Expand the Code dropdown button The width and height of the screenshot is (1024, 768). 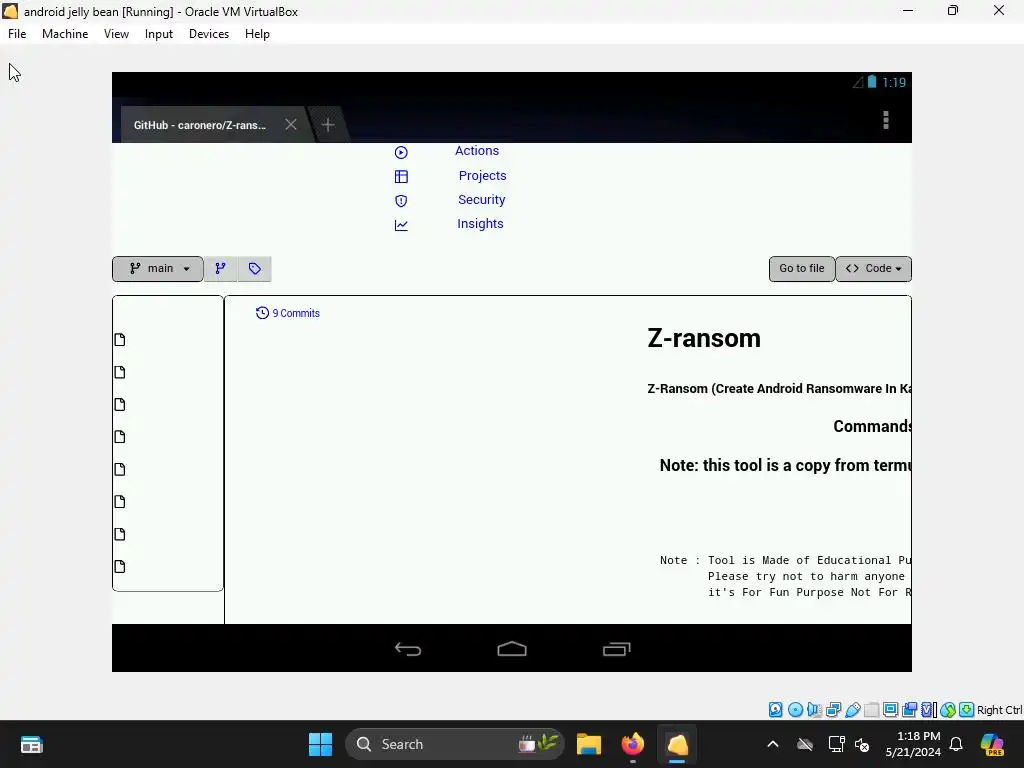[874, 268]
